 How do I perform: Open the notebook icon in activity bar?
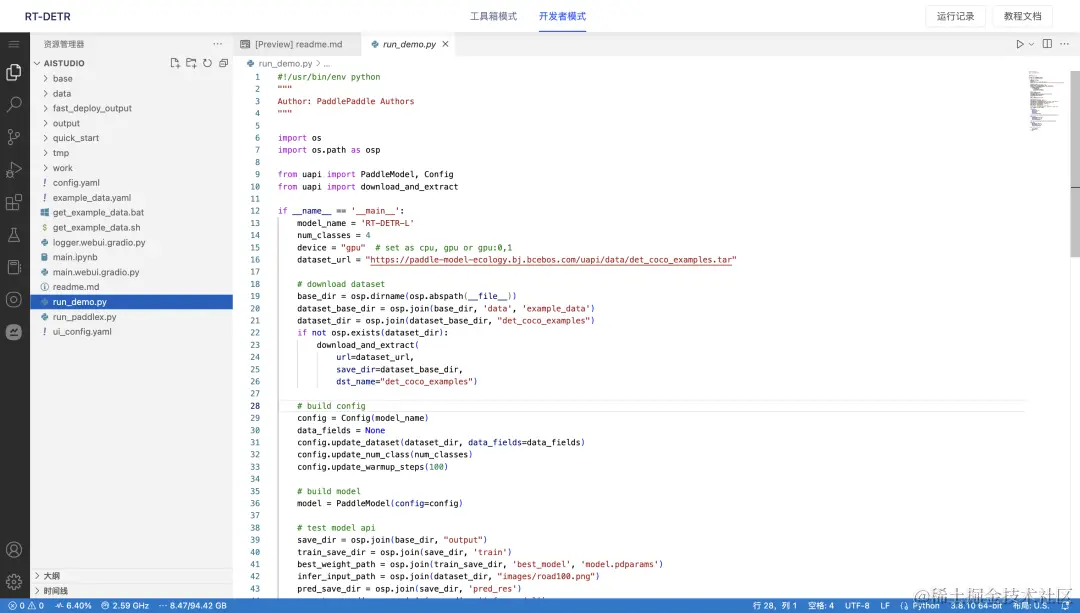click(x=14, y=267)
